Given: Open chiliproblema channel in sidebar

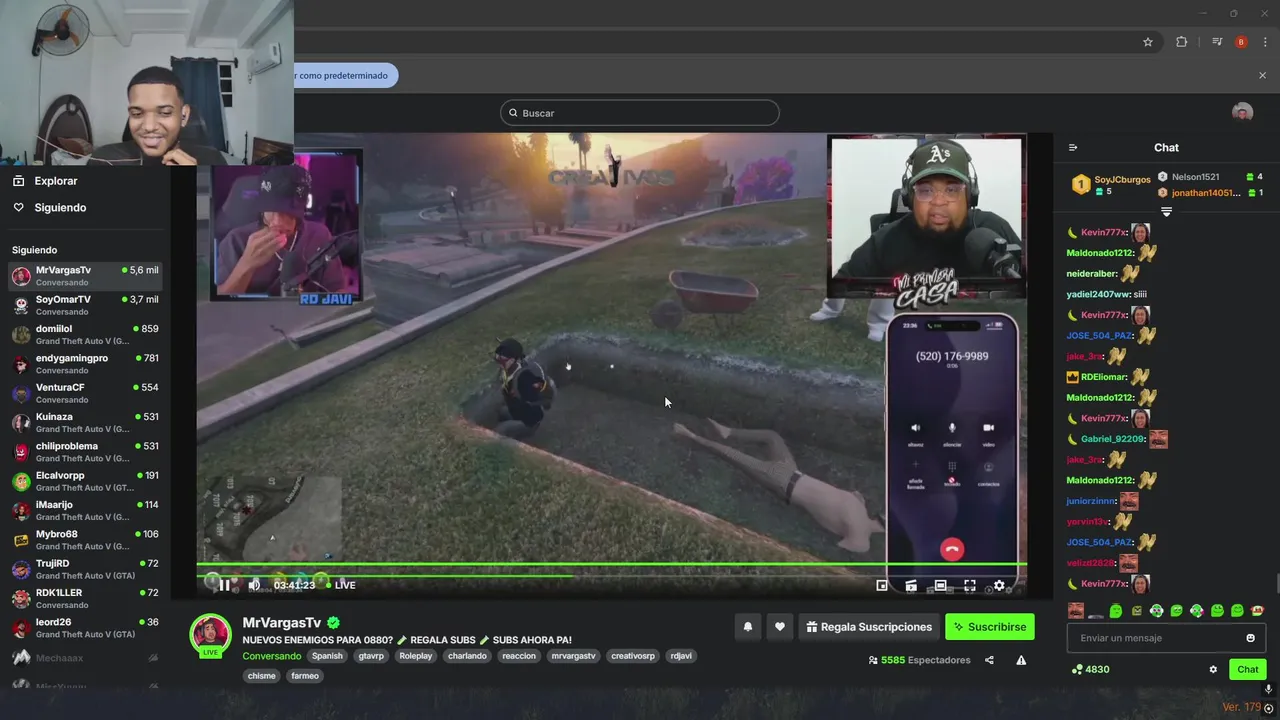Looking at the screenshot, I should click(85, 452).
